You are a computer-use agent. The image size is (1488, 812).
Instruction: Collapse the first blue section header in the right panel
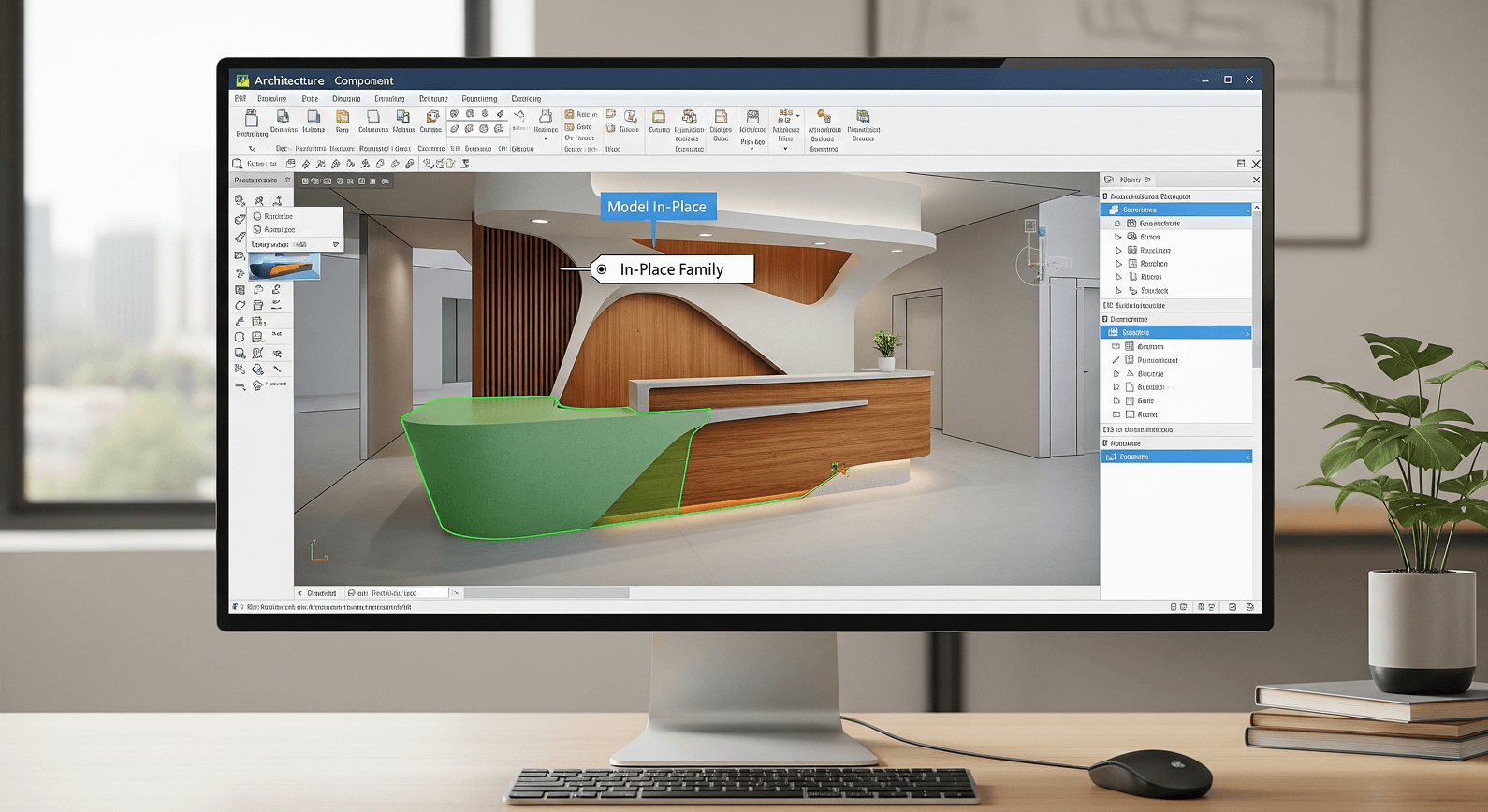point(1247,210)
